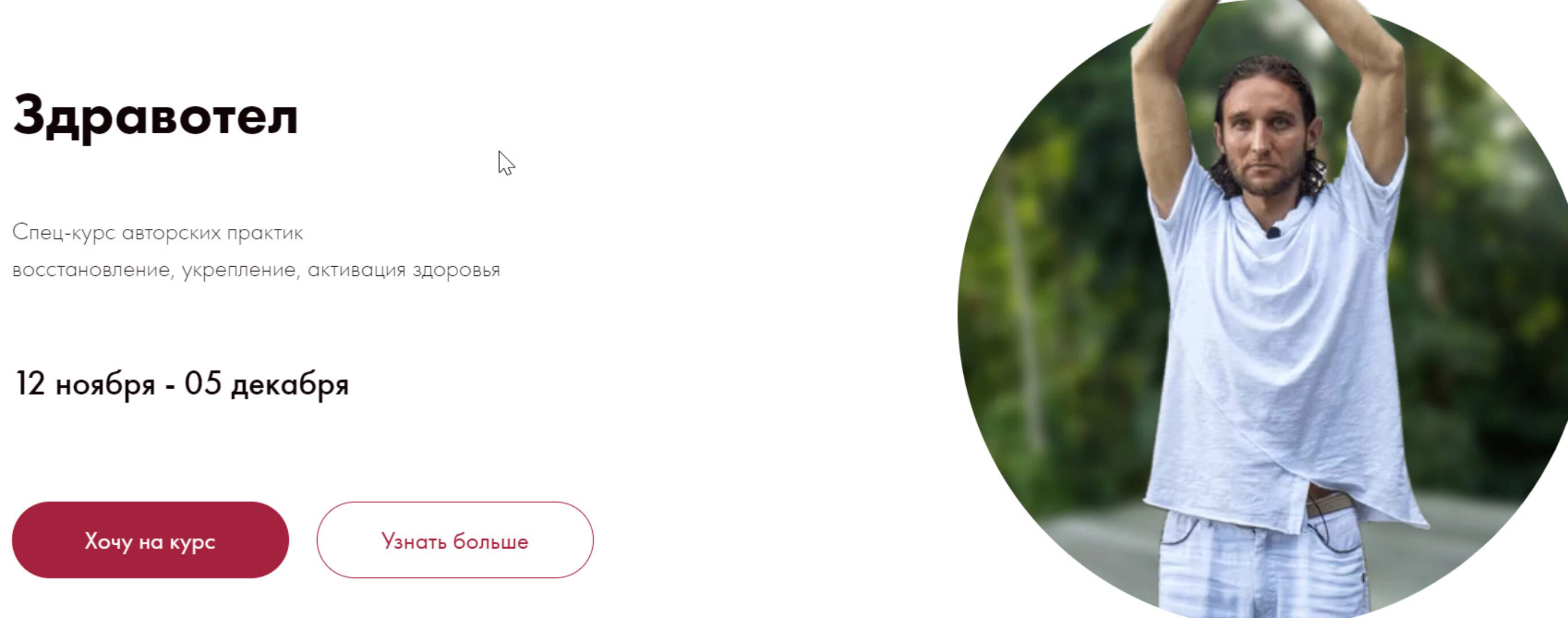
Task: Click the lapel microphone on the shirt
Action: 1273,232
